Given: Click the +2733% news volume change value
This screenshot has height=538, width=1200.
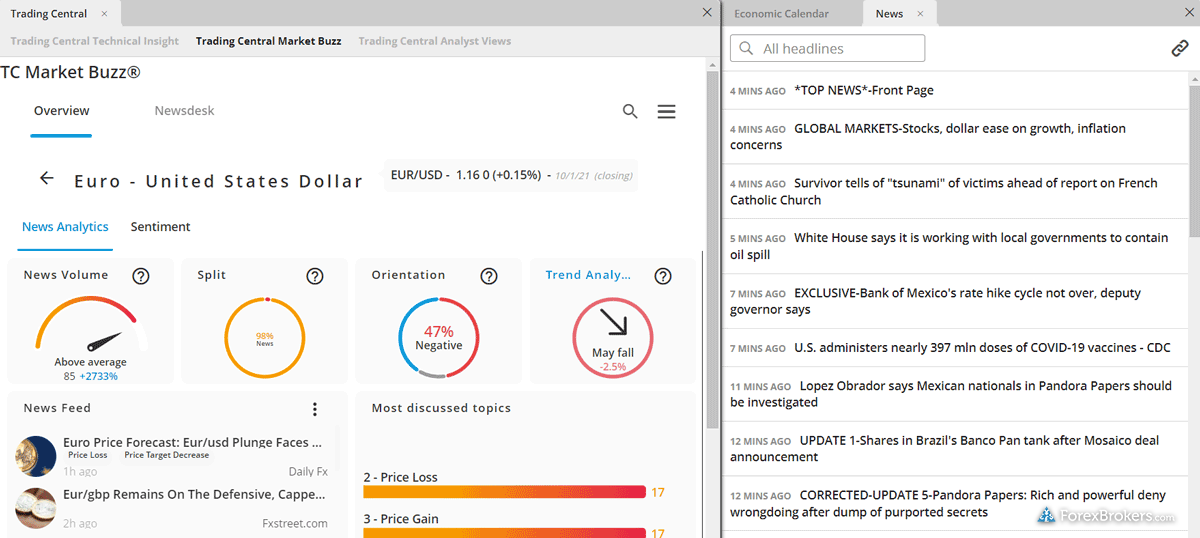Looking at the screenshot, I should (99, 376).
